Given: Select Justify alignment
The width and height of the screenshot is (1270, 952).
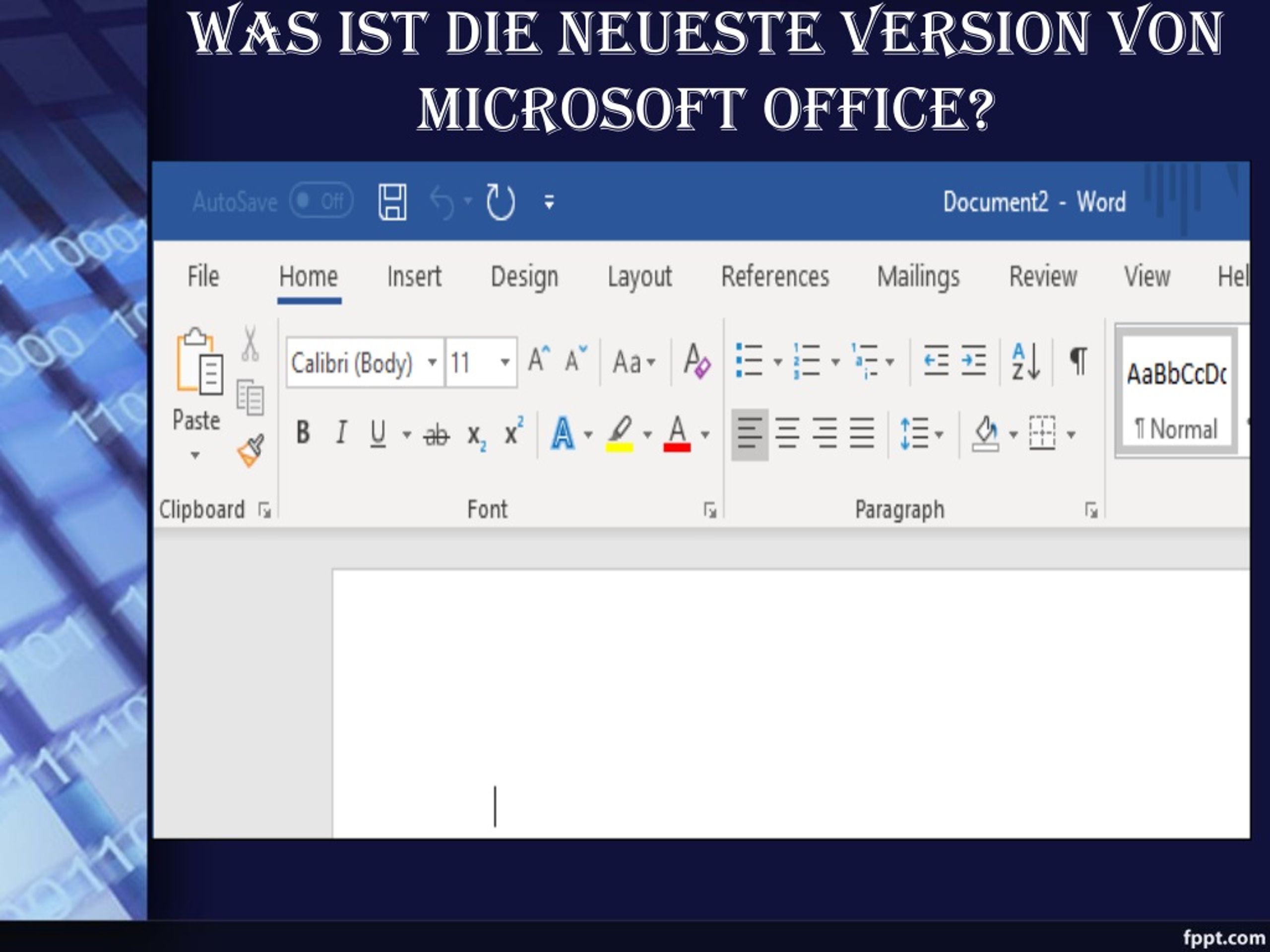Looking at the screenshot, I should point(862,433).
